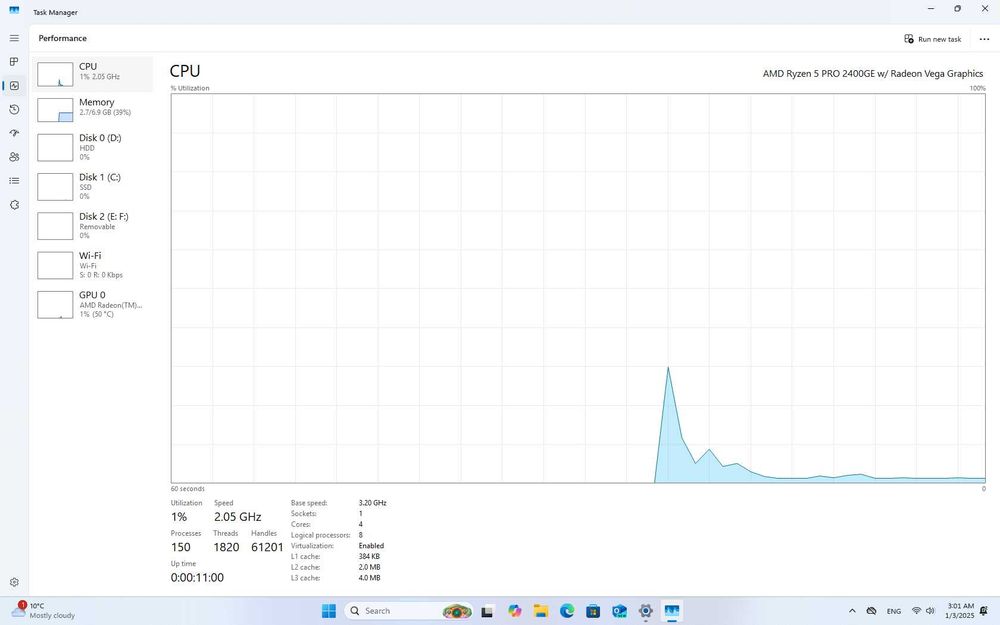Click the Virtualization Enabled value
The width and height of the screenshot is (1000, 625).
(371, 546)
